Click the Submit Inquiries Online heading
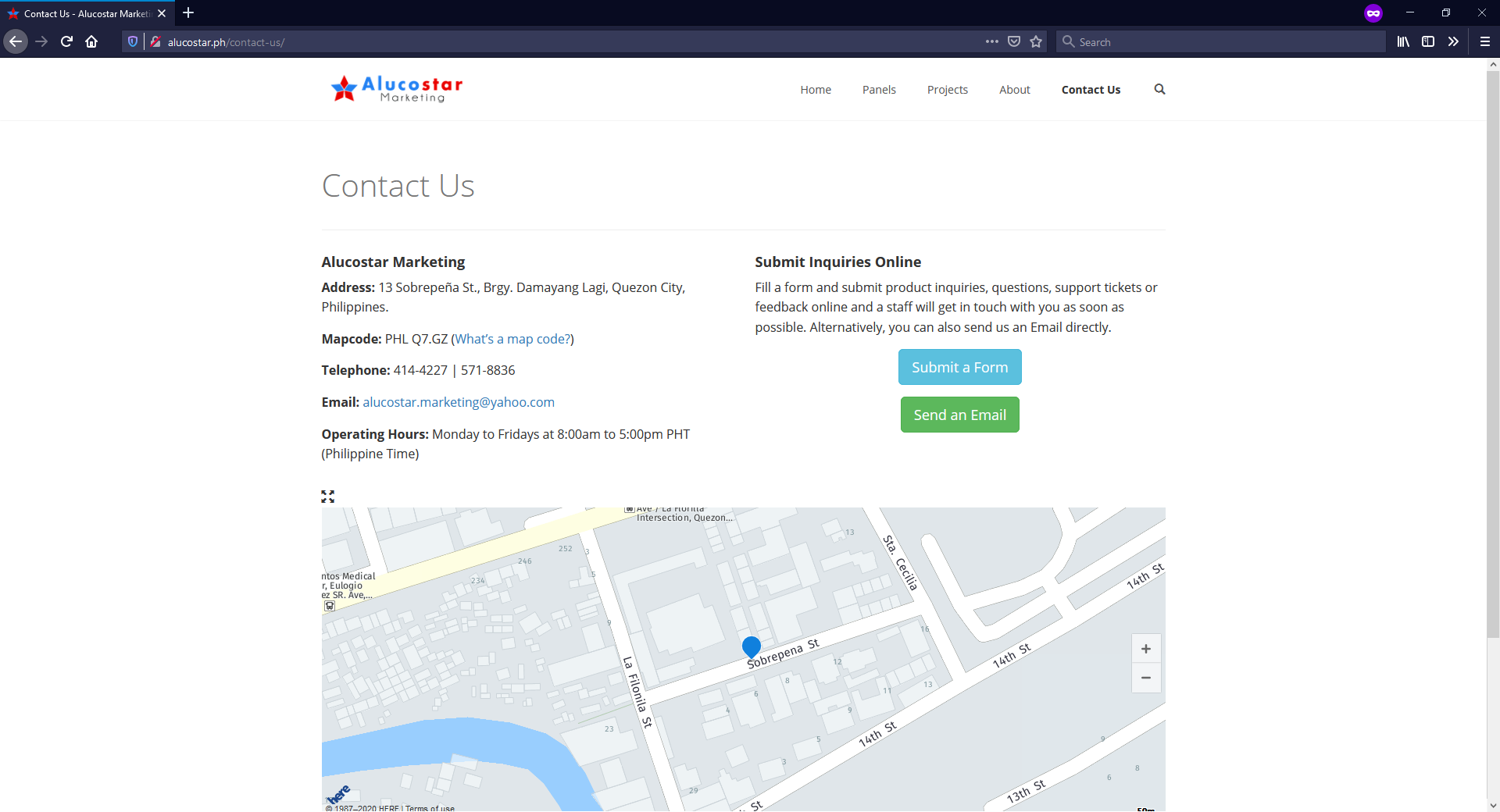 [x=837, y=262]
